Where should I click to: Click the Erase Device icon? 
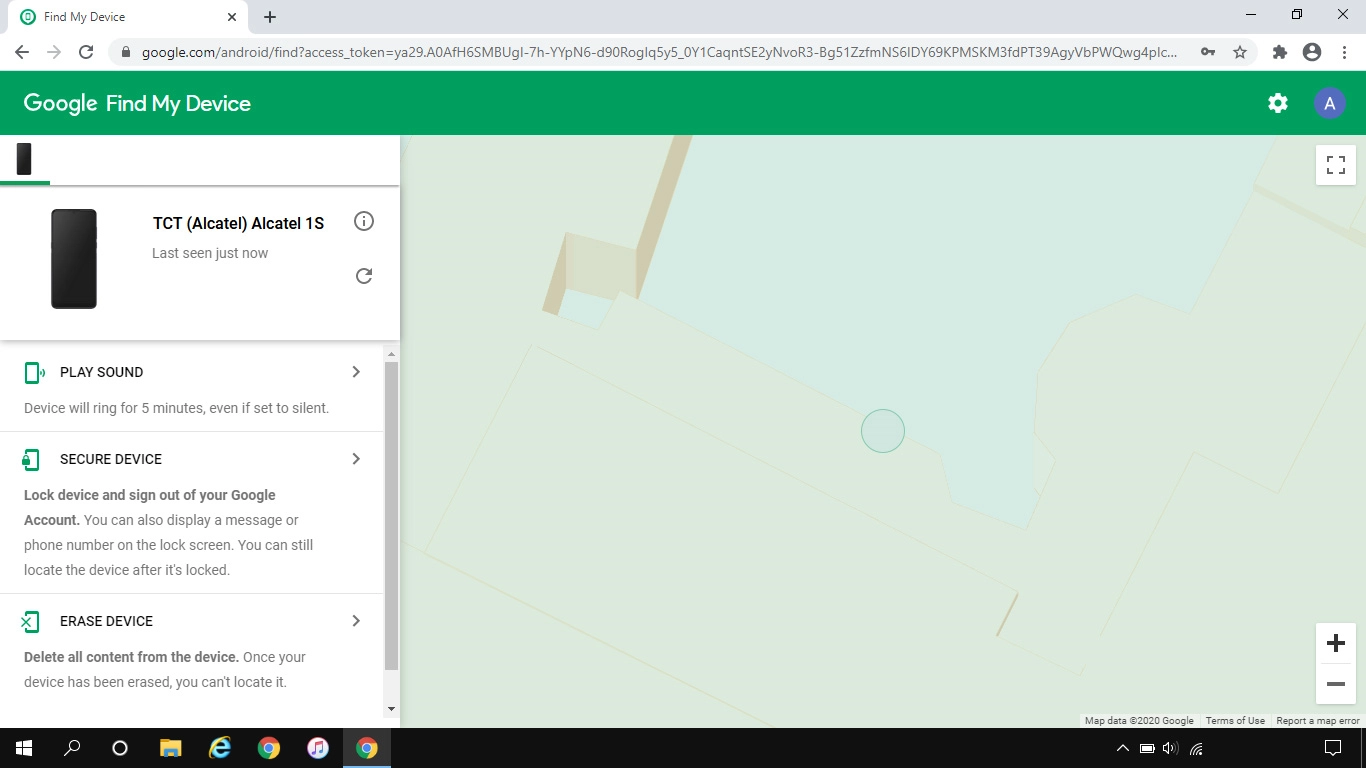point(31,622)
